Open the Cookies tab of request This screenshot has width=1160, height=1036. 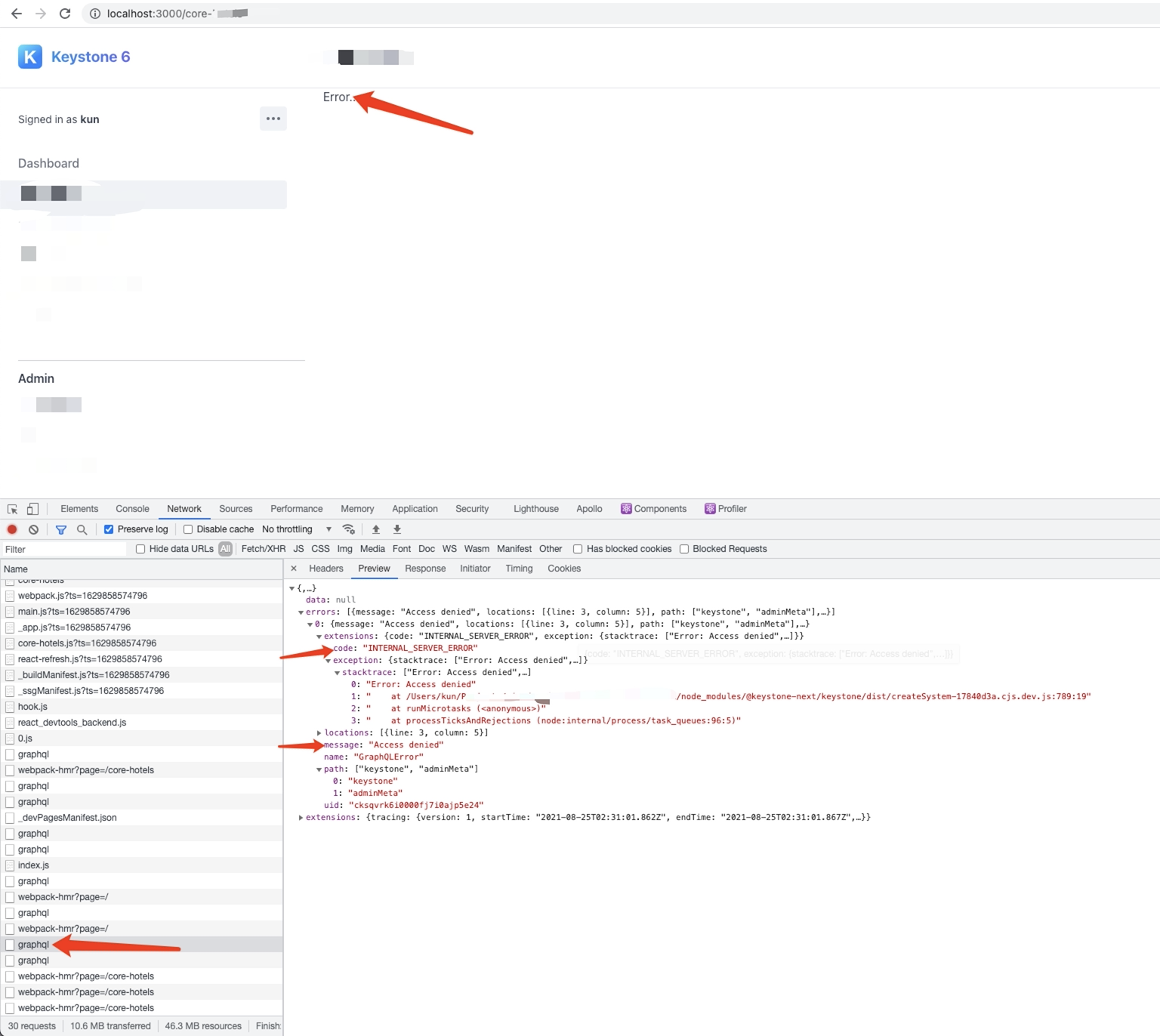(564, 569)
